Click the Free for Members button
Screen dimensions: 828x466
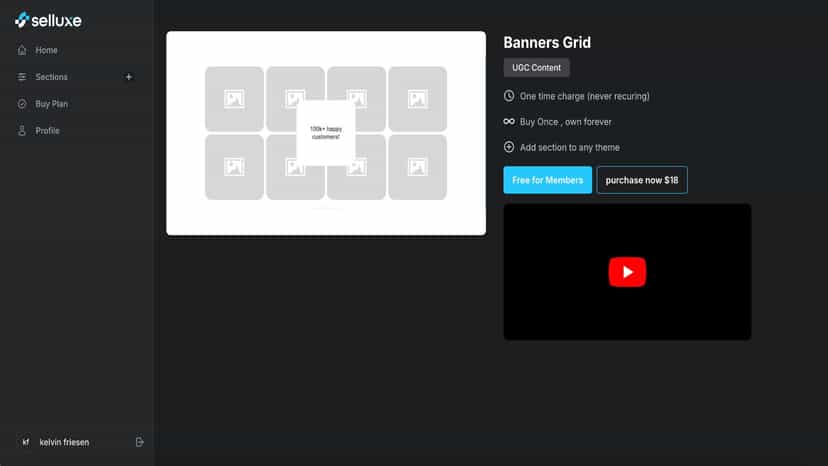pos(548,180)
